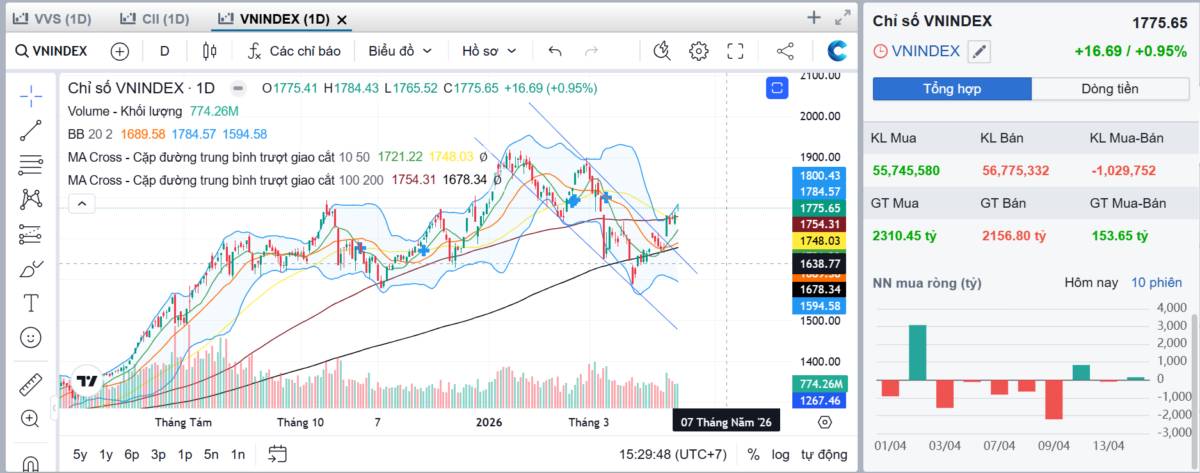The height and width of the screenshot is (473, 1200).
Task: Open the go-to-date calendar icon
Action: coord(278,454)
